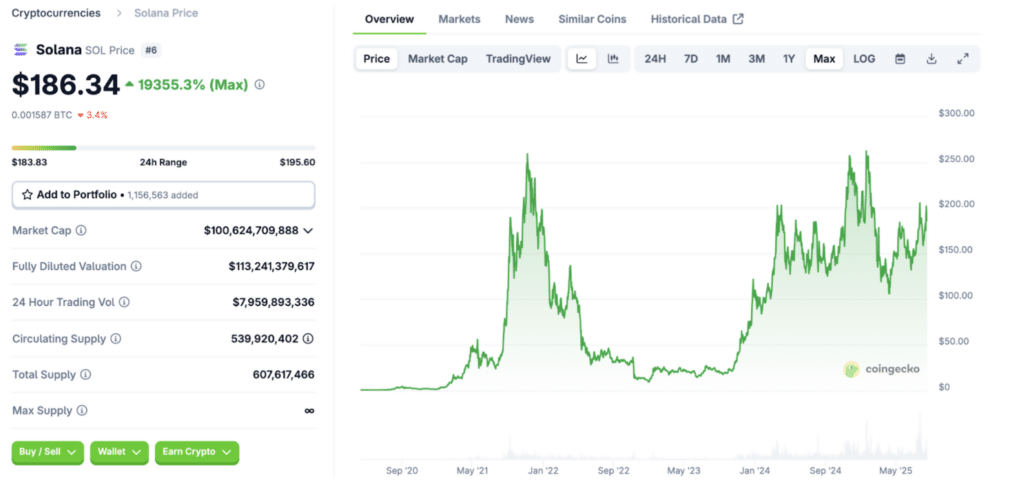Click the Solana Price breadcrumb
This screenshot has height=481, width=1024.
(166, 13)
